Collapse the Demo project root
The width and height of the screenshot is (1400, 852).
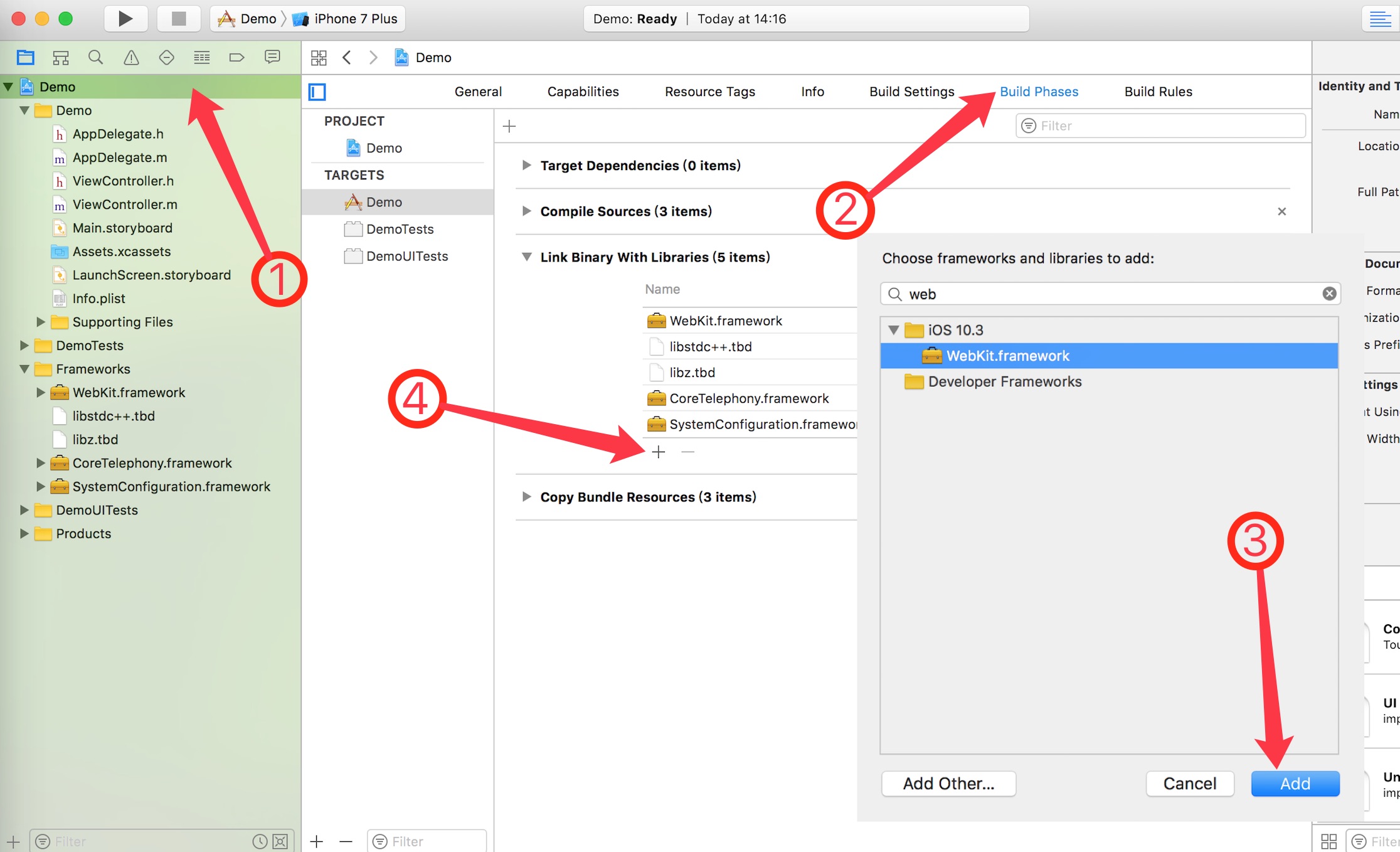tap(8, 87)
